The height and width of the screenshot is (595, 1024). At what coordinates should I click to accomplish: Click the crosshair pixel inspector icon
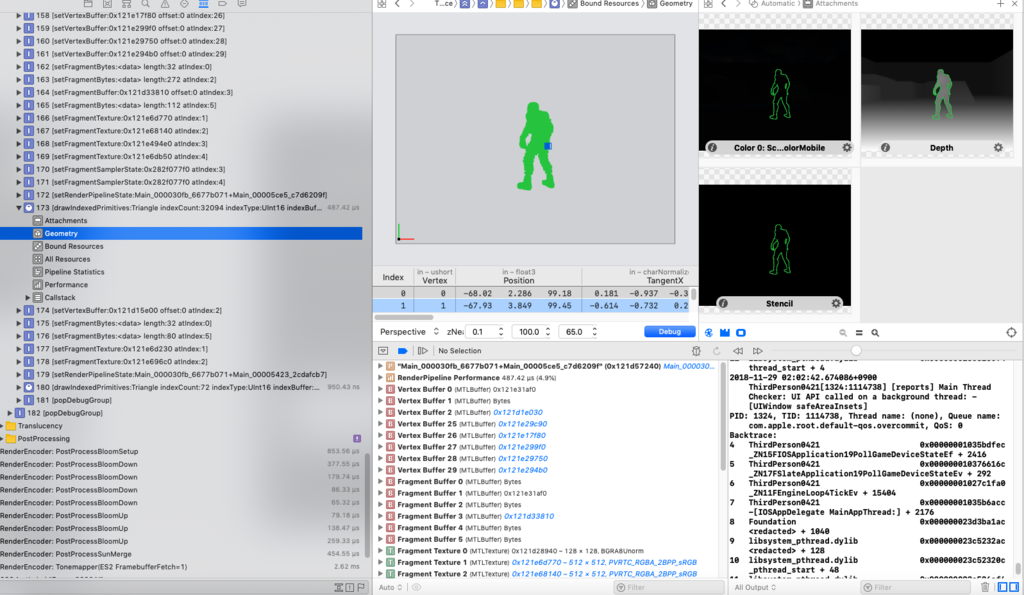coord(1011,332)
